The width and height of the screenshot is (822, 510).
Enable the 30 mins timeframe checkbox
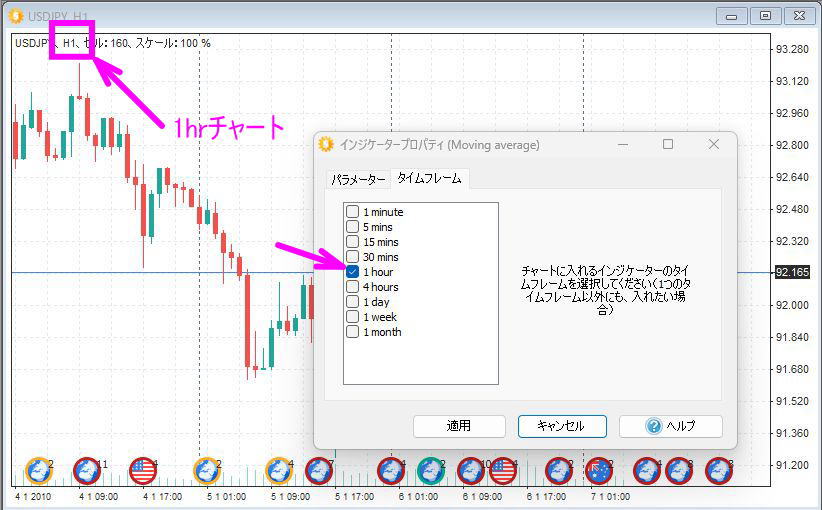[x=352, y=257]
